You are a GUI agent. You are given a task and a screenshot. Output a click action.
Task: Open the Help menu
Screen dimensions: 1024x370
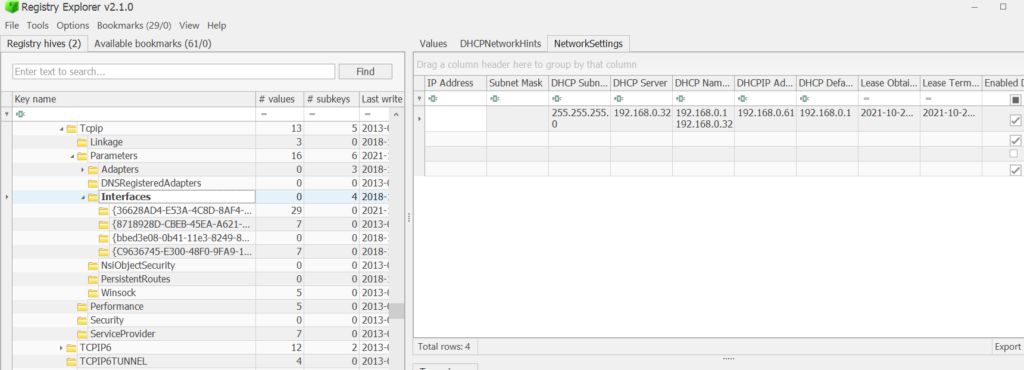tap(217, 25)
